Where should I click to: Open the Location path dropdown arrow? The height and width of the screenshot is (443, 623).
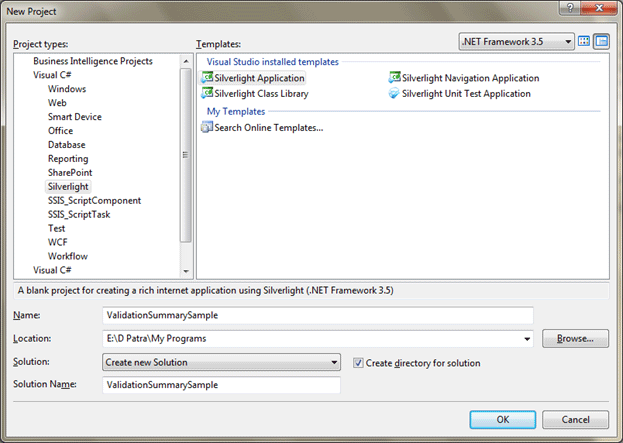pyautogui.click(x=527, y=339)
